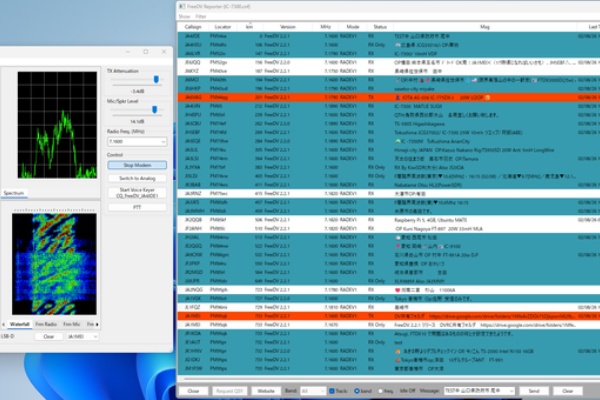Click the Stop Modem button
The image size is (600, 400).
(137, 165)
